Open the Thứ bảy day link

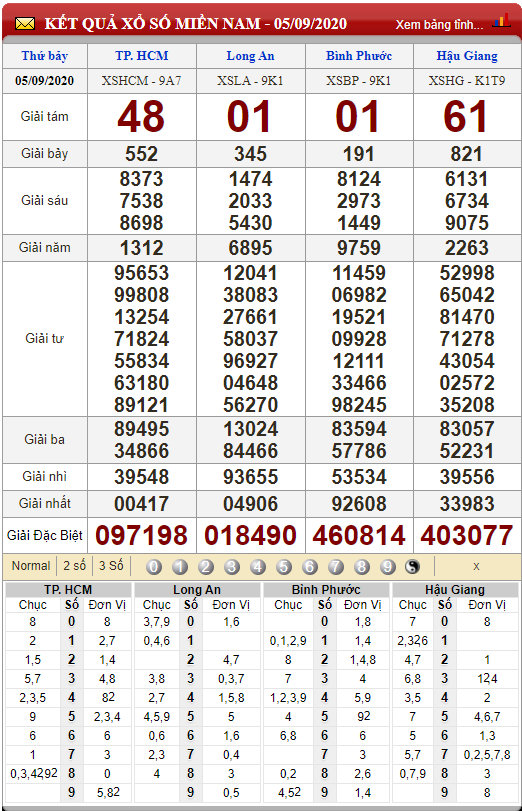[44, 56]
